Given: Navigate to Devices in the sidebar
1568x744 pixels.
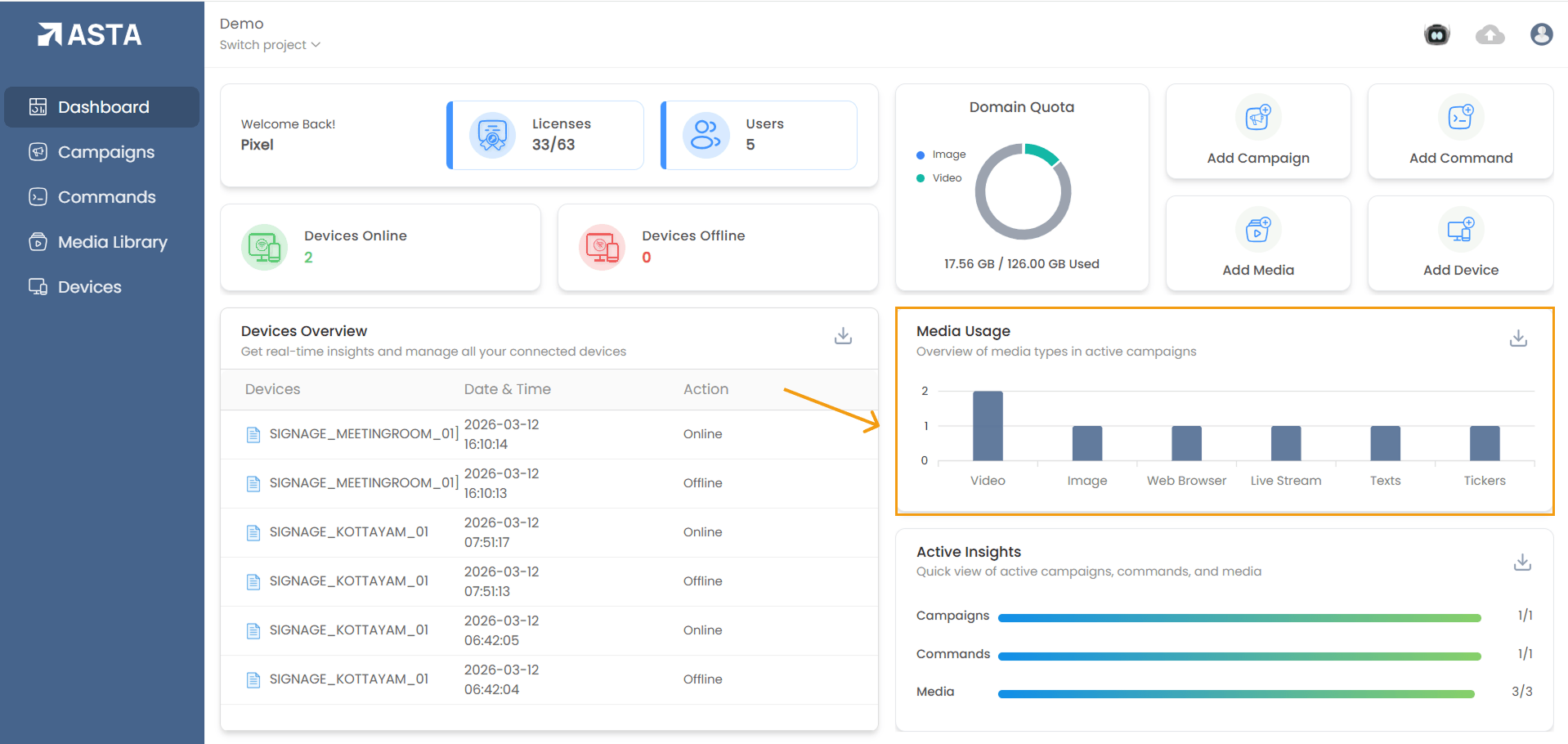Looking at the screenshot, I should coord(89,287).
